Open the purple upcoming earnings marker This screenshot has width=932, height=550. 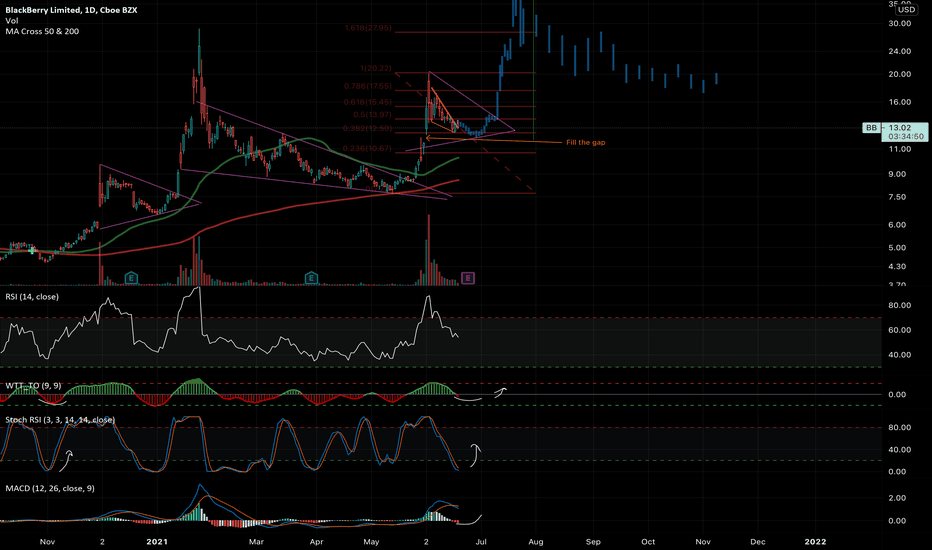[468, 278]
